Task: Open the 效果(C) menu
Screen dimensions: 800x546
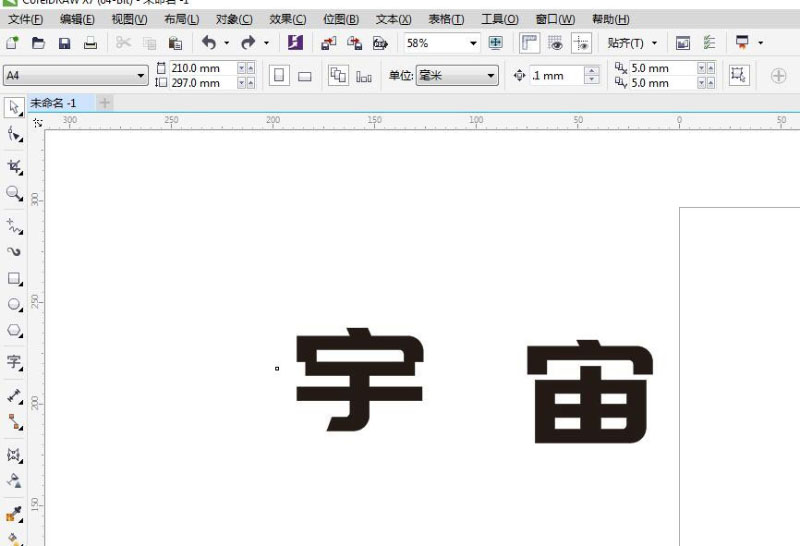Action: 287,19
